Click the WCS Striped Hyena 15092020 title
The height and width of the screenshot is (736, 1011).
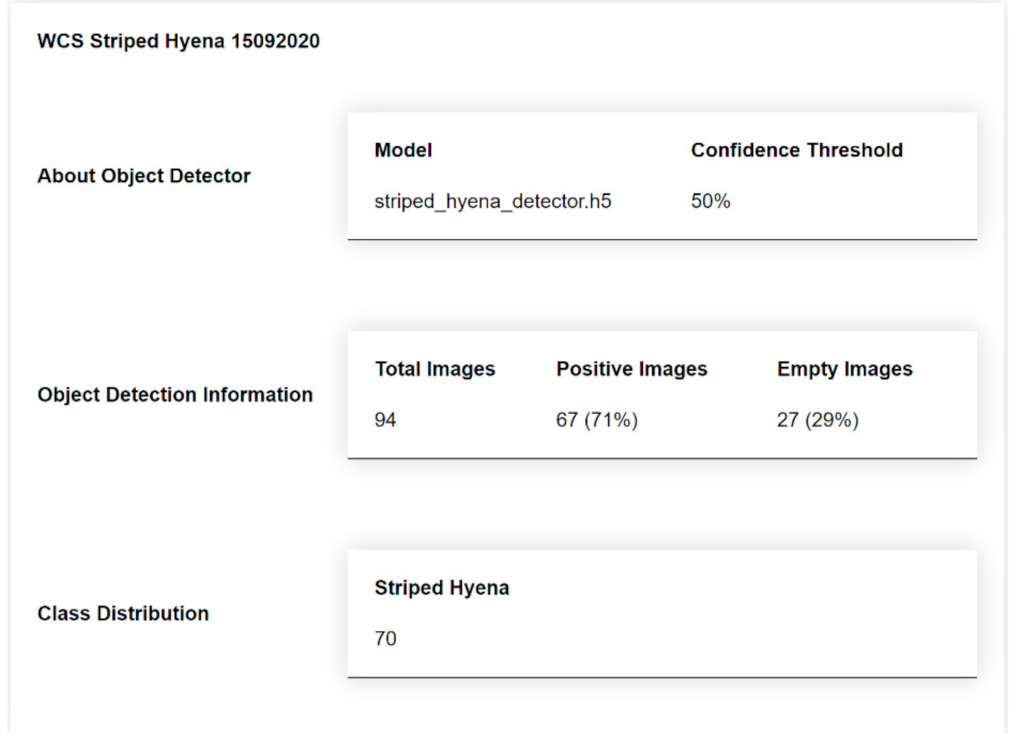coord(178,42)
